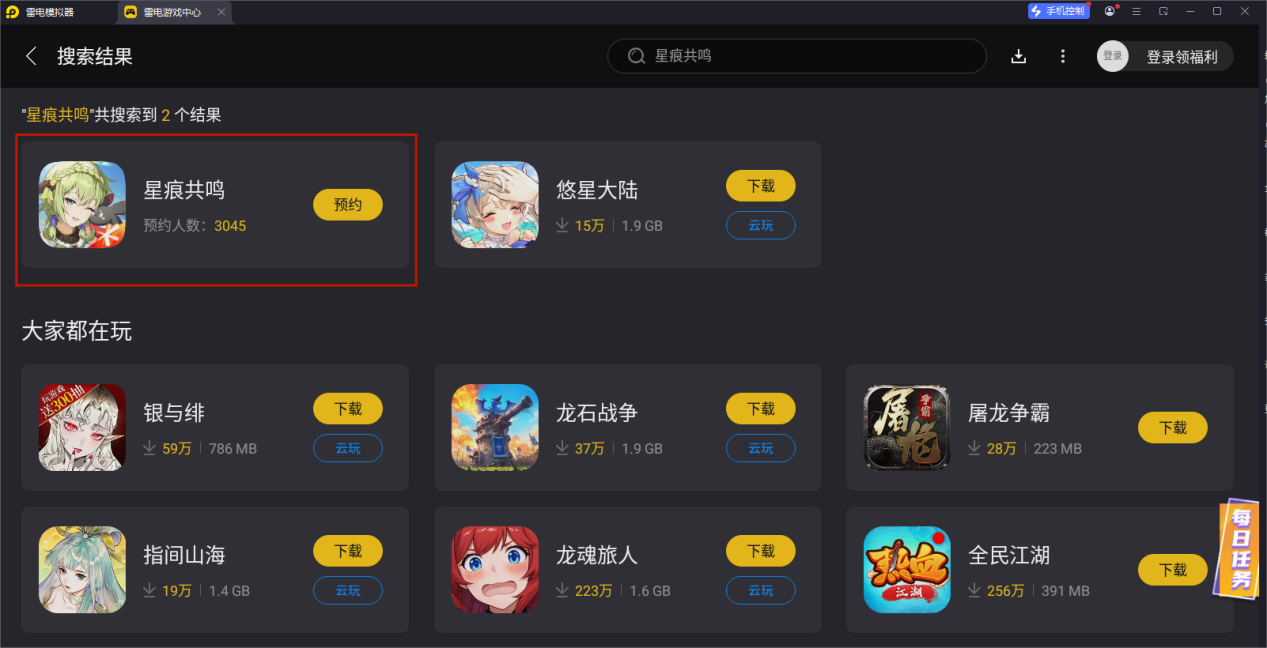
Task: Cloud play 龙魂旅人 via 云玩 button
Action: [761, 590]
